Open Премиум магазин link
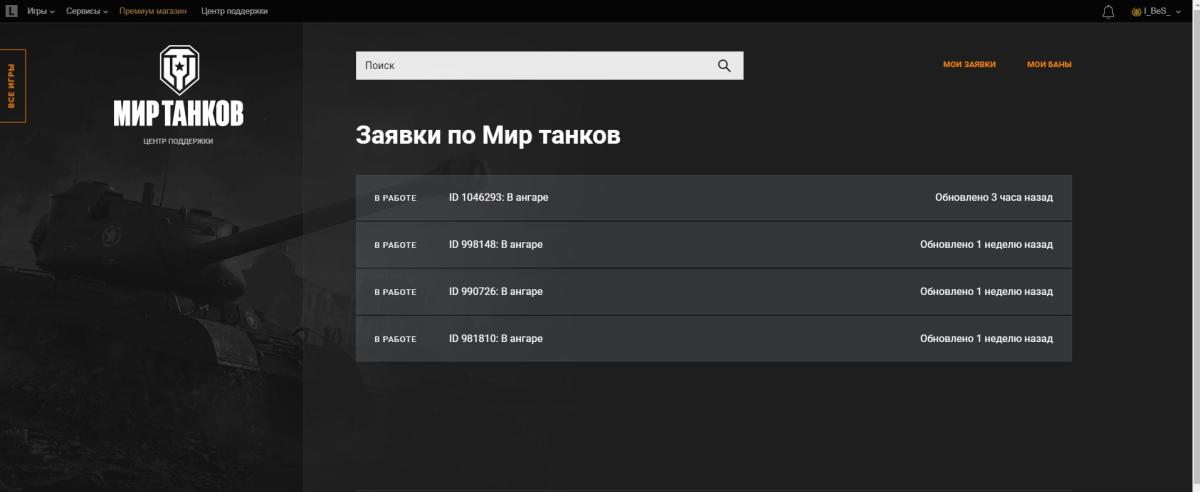1200x492 pixels. point(155,11)
